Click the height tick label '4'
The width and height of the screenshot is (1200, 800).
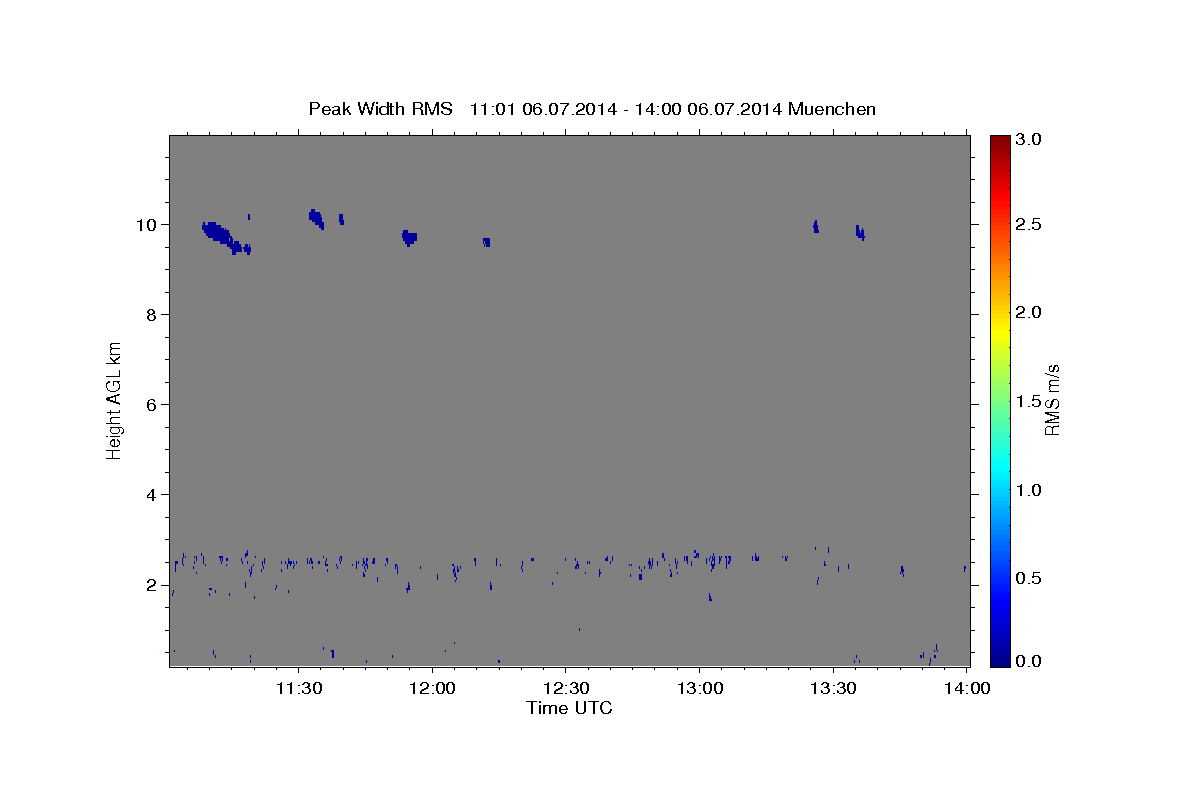[x=151, y=495]
